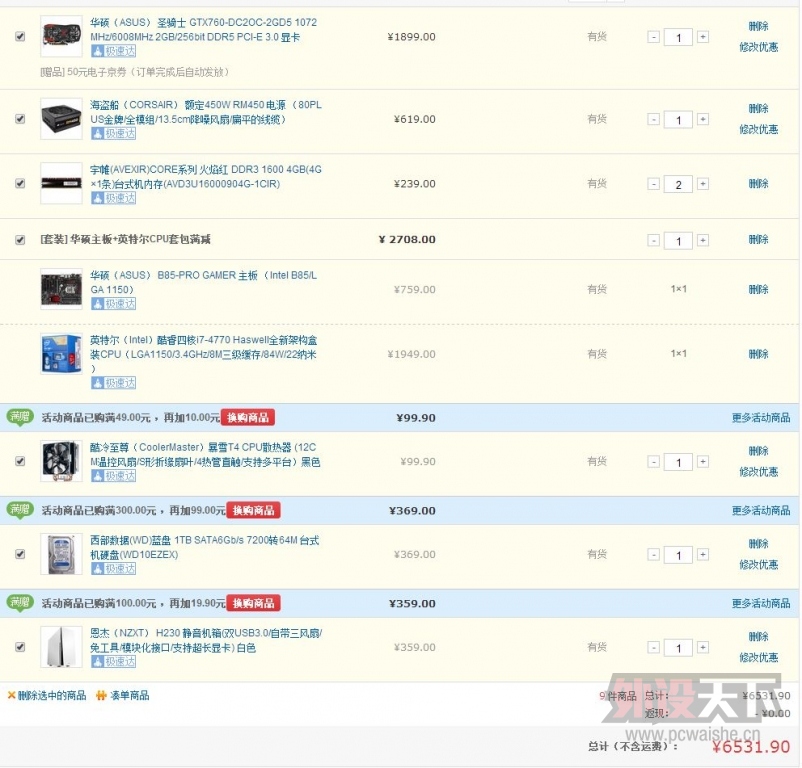The height and width of the screenshot is (768, 802).
Task: Increase quantity of ASUS GTX760 graphics card
Action: (x=703, y=37)
